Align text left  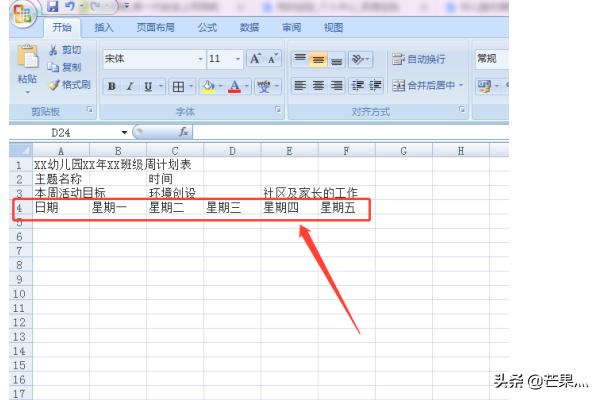tap(300, 85)
